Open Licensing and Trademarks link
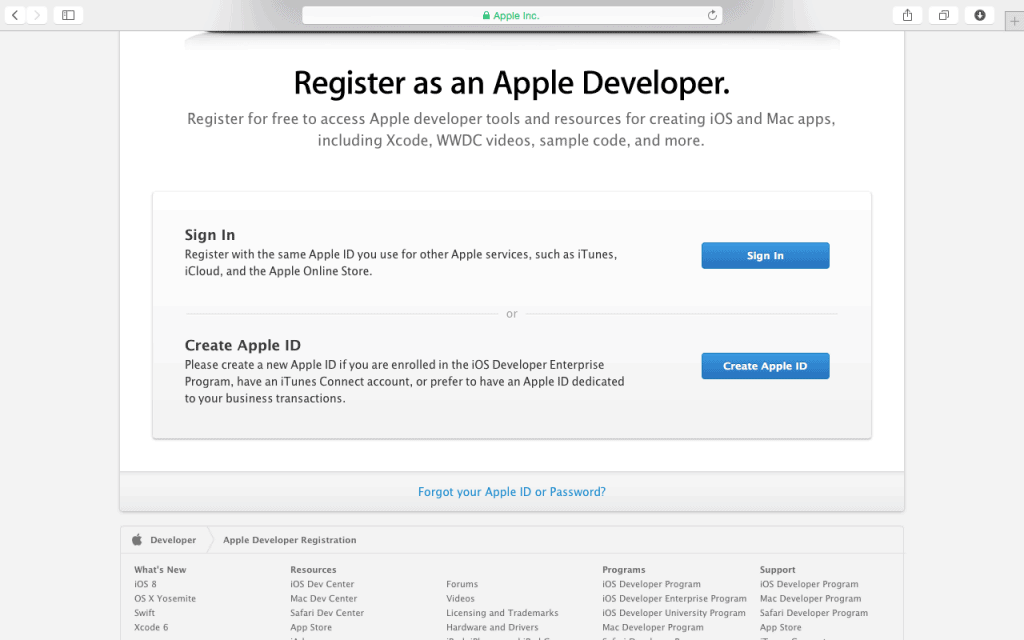 tap(502, 613)
